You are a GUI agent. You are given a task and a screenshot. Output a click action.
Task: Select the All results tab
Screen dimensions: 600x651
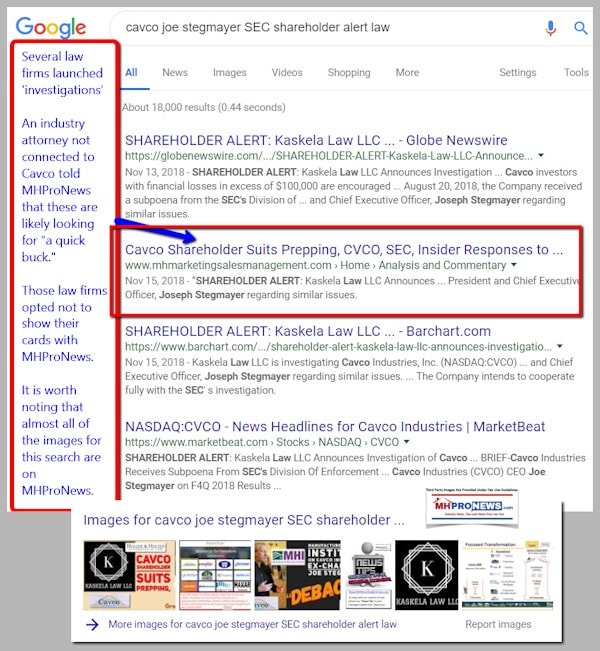131,72
